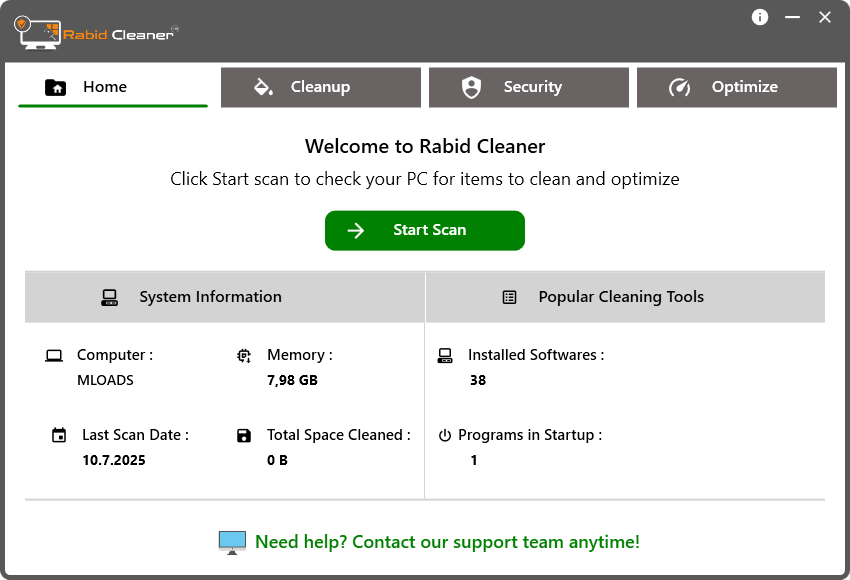Click the Security shield icon
This screenshot has width=850, height=580.
pyautogui.click(x=471, y=87)
